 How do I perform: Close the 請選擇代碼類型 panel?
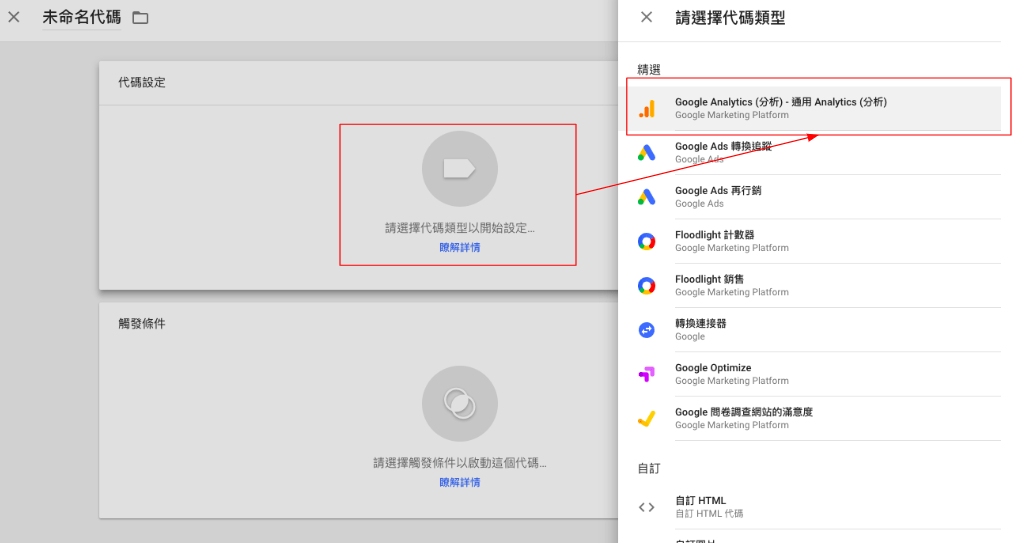coord(647,17)
